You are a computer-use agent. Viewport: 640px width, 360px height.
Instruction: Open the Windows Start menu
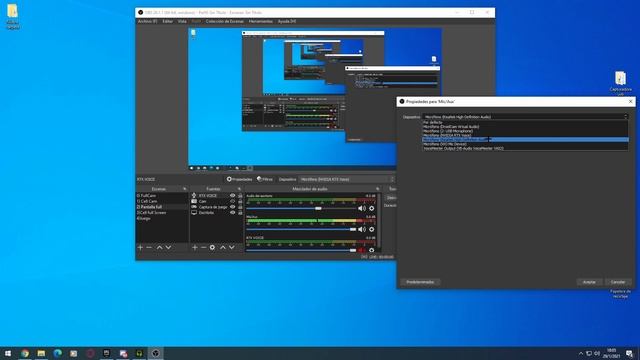[8, 353]
